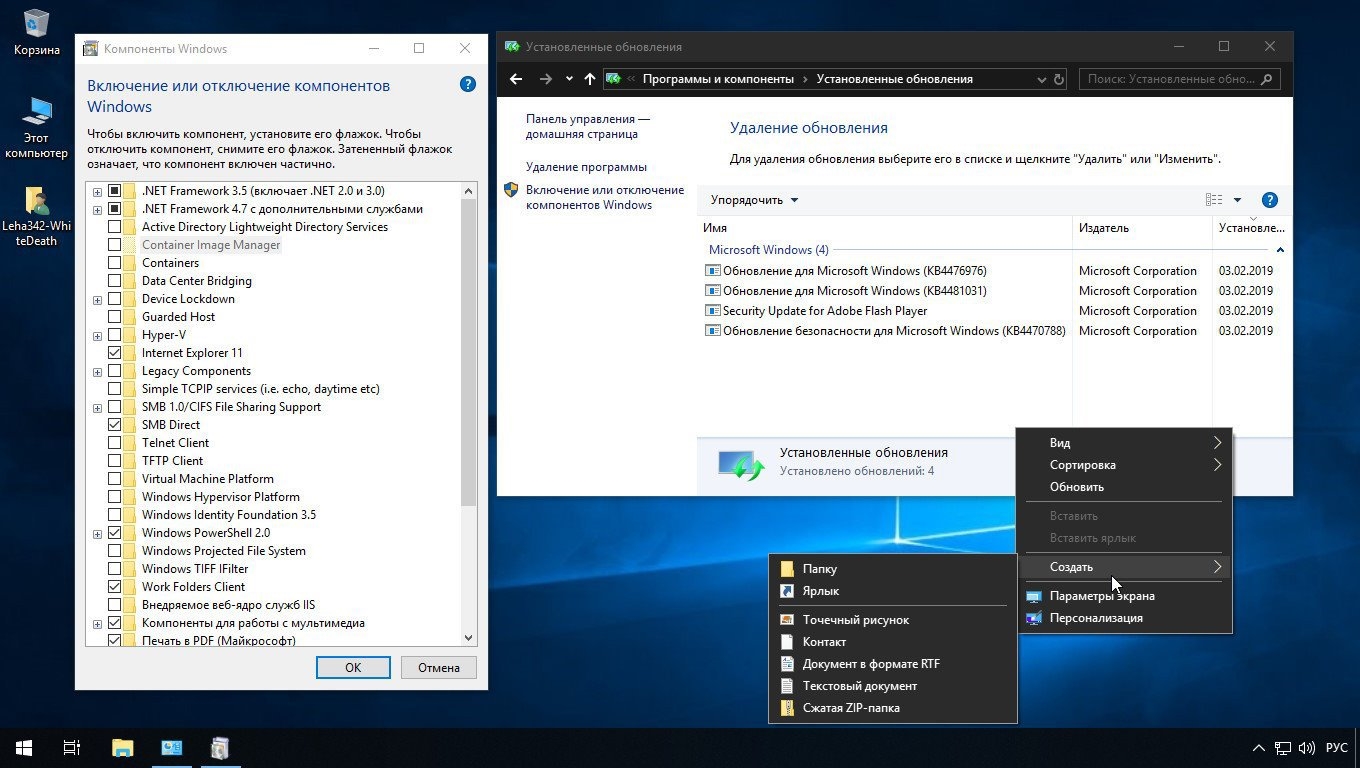
Task: Click the help icon in Компоненты Windows dialog
Action: point(467,84)
